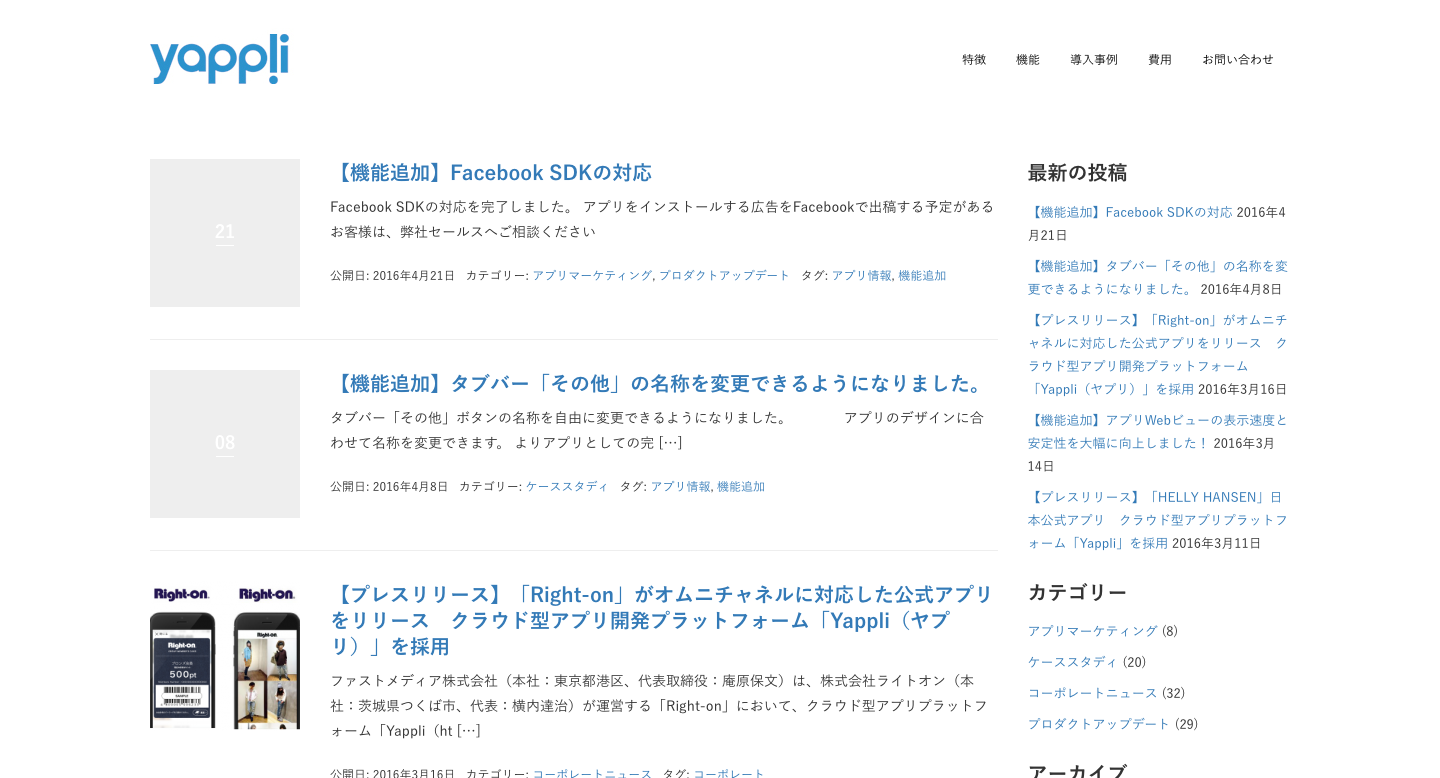
Task: Click アプリ情報 tag under Facebook SDK post
Action: (x=861, y=276)
